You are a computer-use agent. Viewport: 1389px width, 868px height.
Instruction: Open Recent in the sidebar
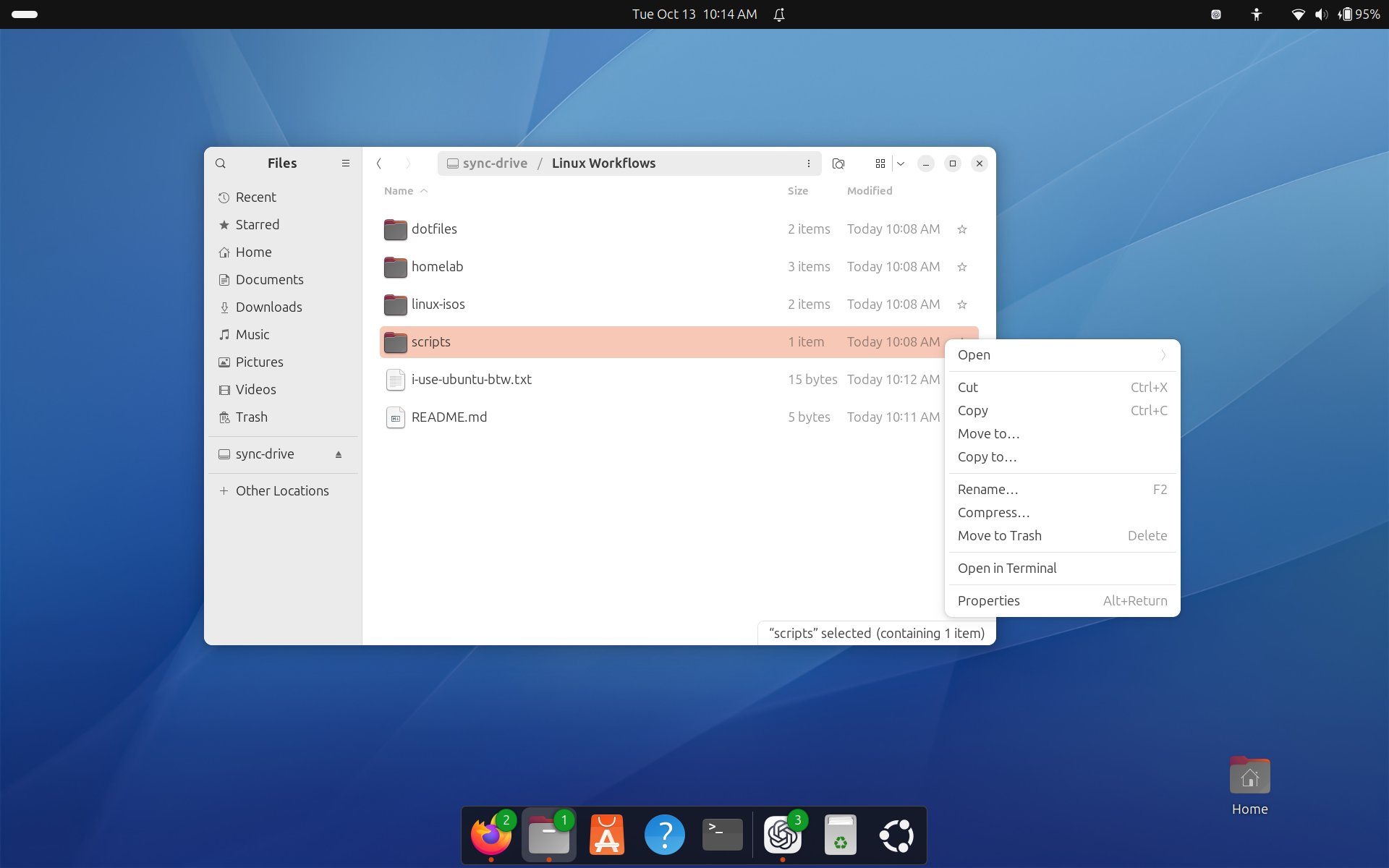pos(283,197)
